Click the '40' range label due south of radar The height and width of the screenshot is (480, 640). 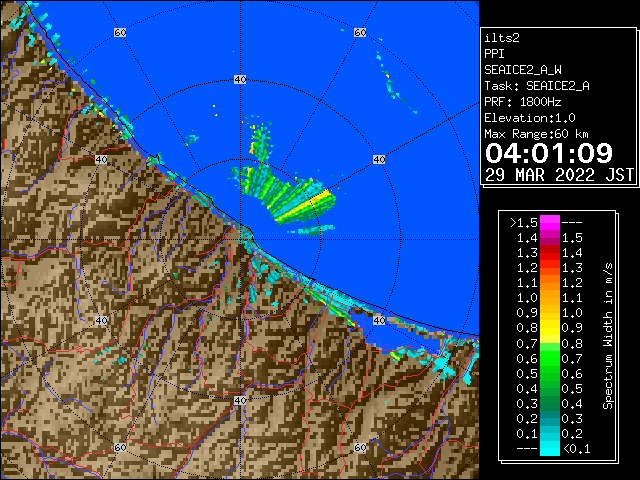tap(240, 400)
